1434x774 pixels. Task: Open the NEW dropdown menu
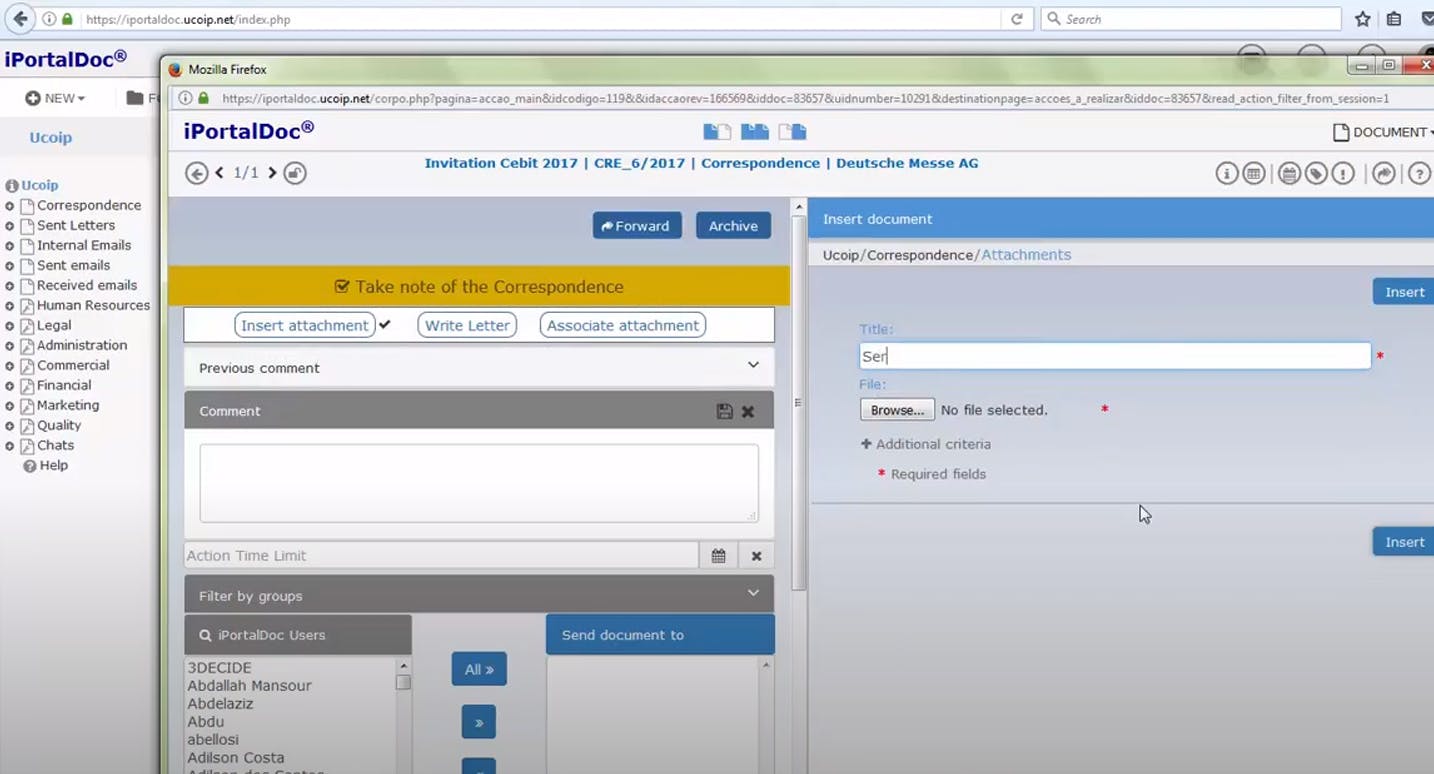tap(55, 98)
